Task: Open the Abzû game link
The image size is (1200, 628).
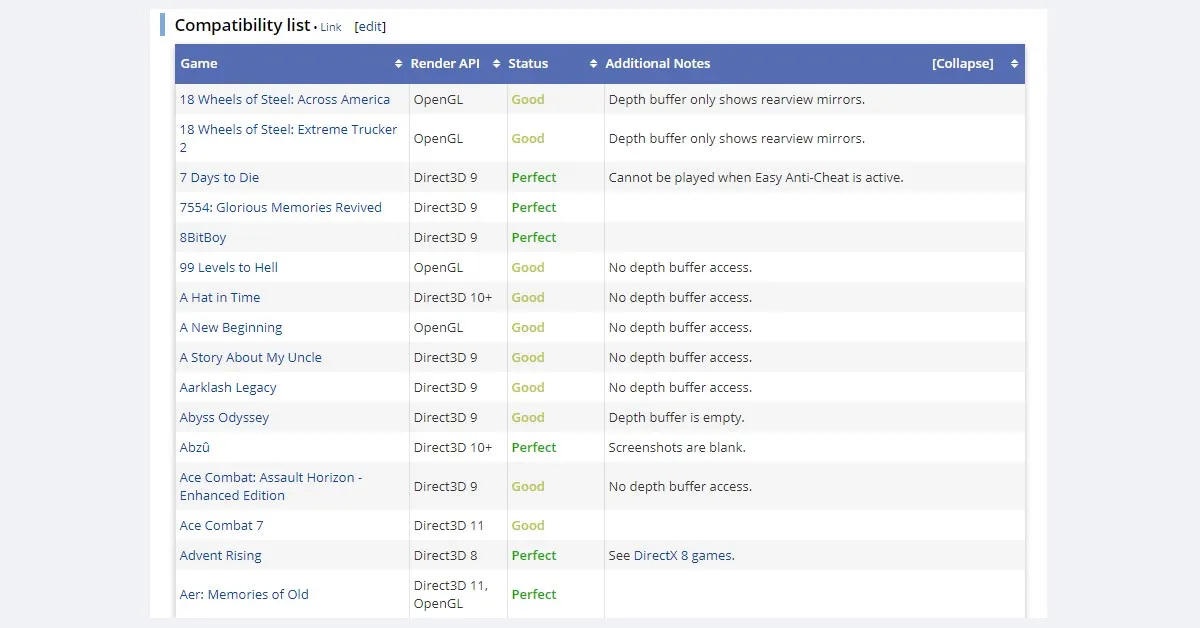Action: point(194,447)
